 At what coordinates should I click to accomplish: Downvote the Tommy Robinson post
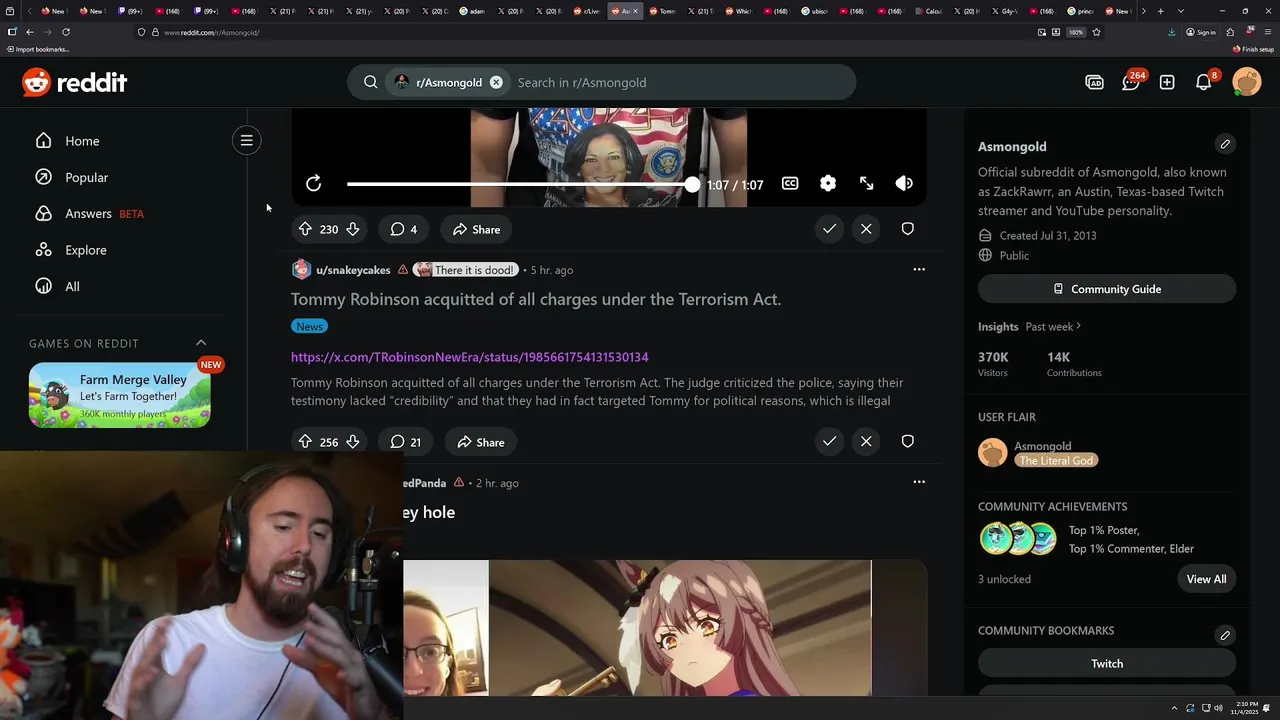pos(352,442)
